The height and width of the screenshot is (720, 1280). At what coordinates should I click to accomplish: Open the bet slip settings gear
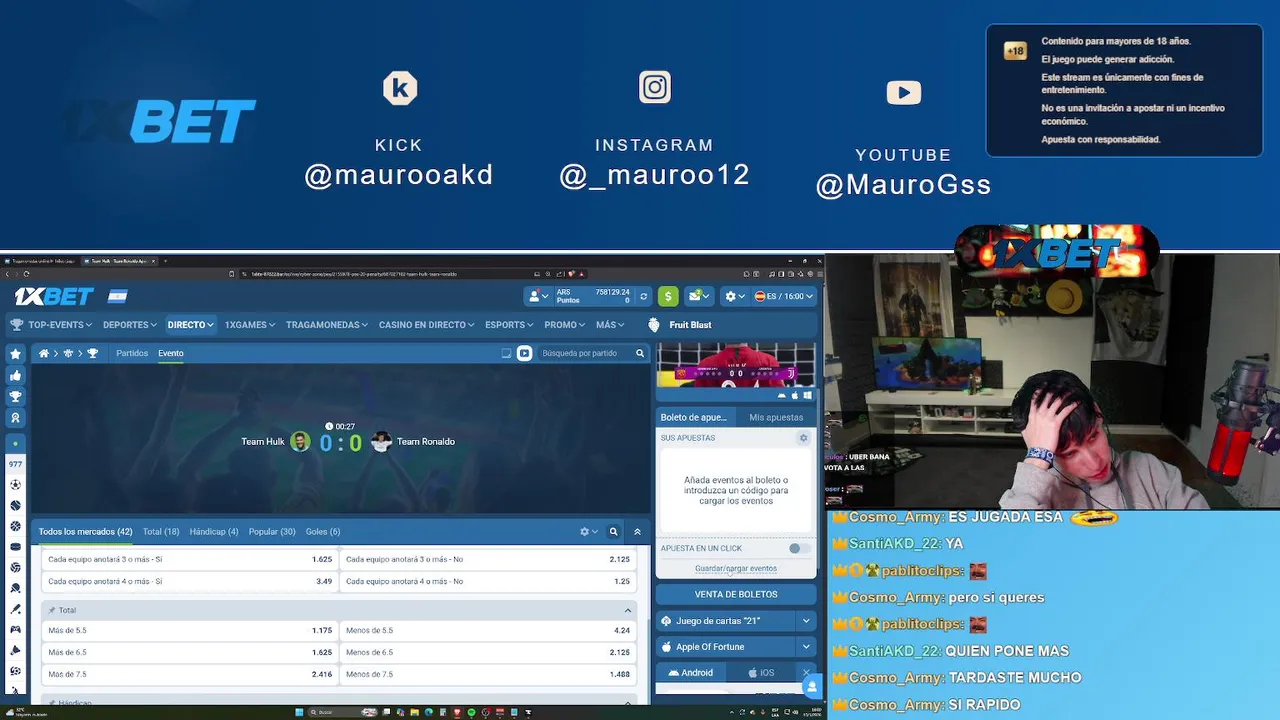point(803,438)
